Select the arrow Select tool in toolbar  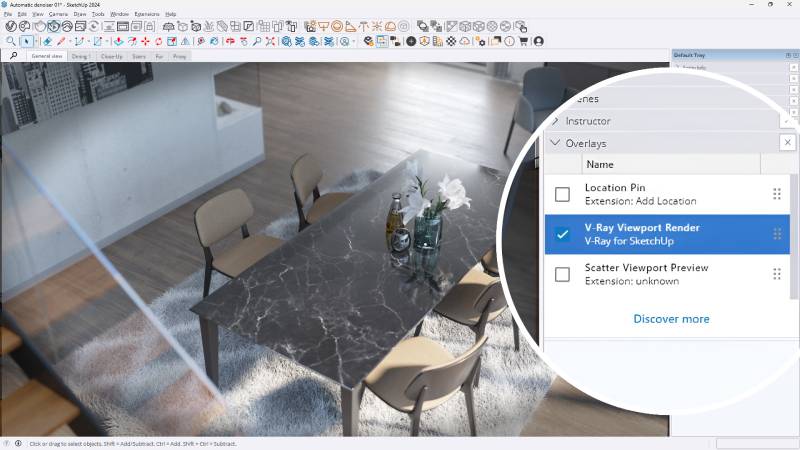coord(26,41)
